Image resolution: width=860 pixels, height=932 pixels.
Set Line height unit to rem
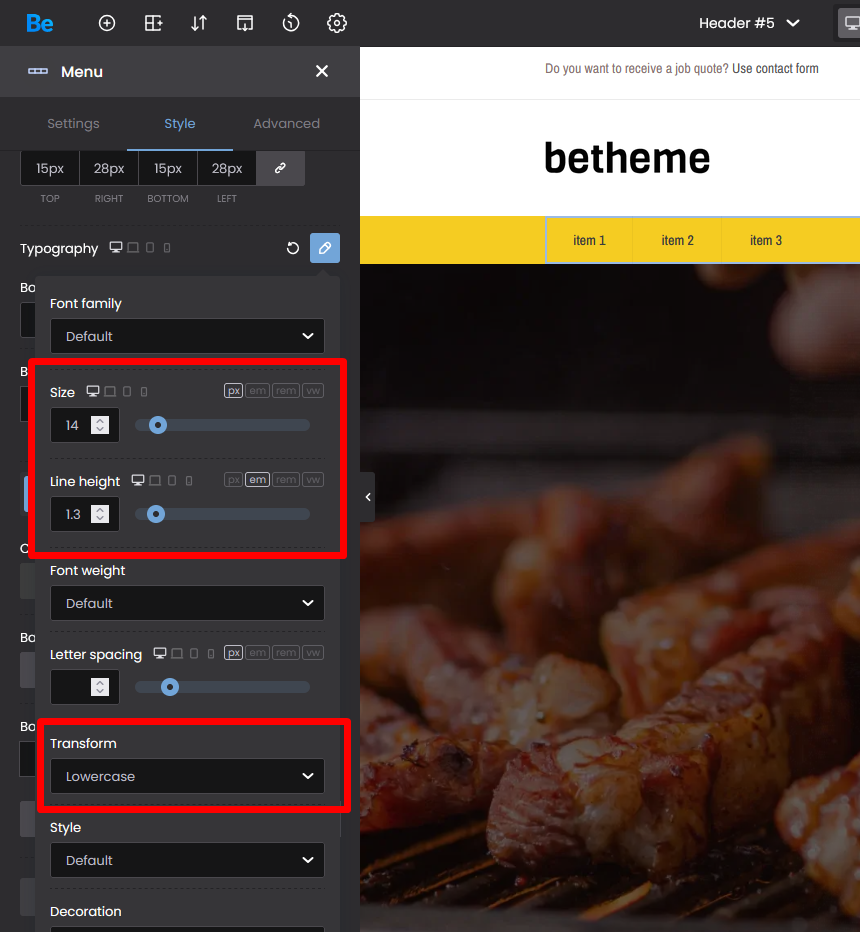tap(286, 480)
